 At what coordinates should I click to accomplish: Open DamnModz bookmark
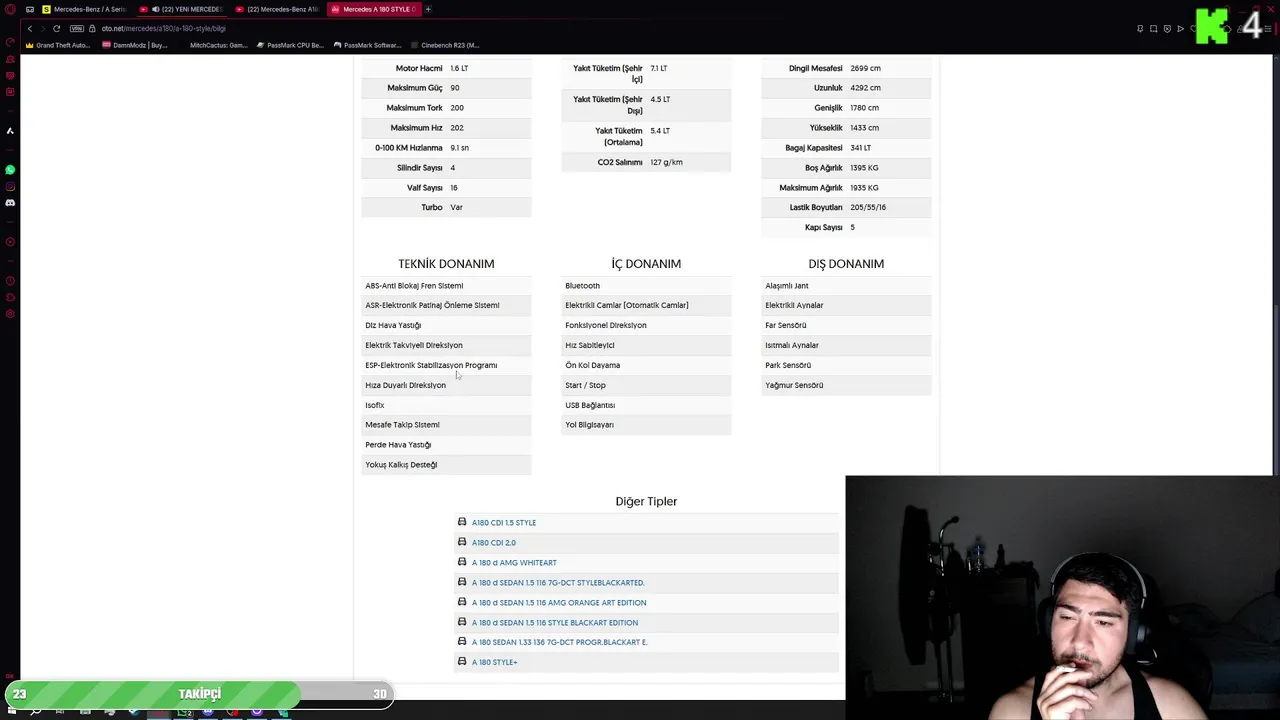pos(135,45)
